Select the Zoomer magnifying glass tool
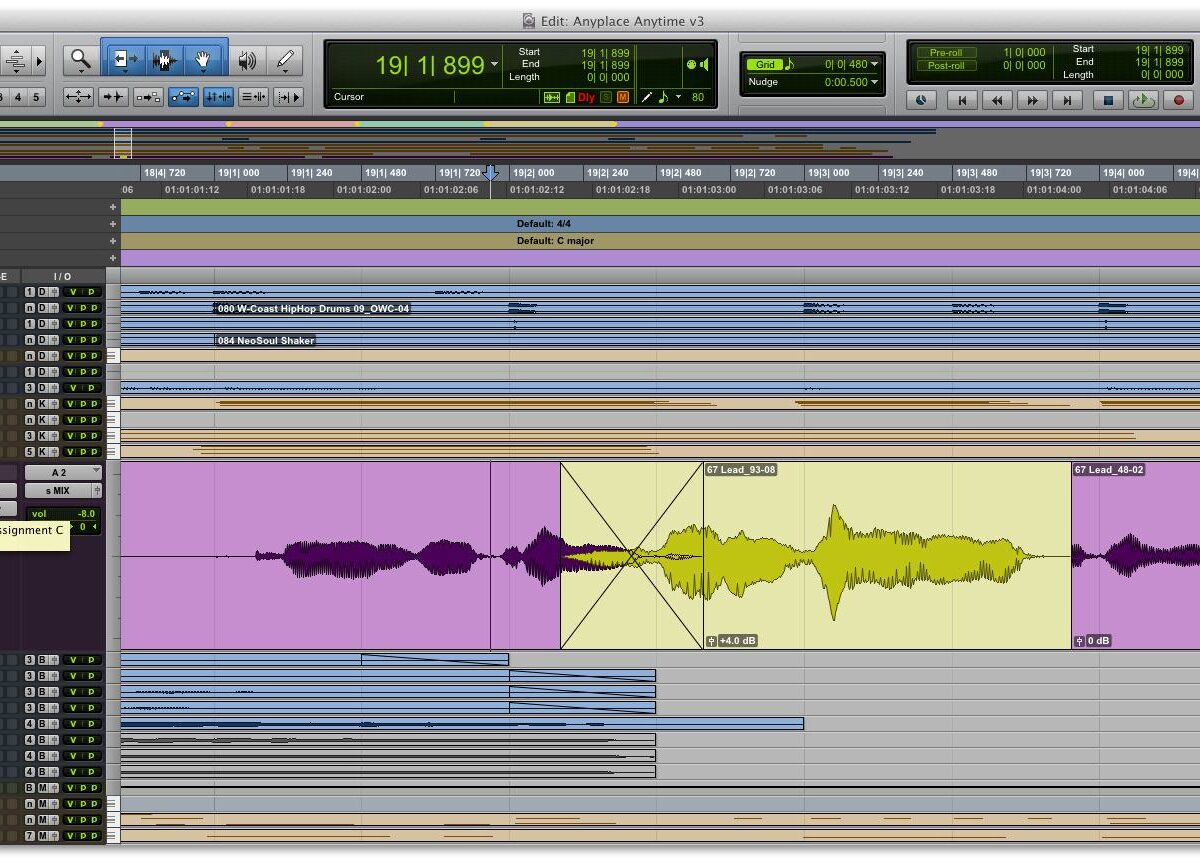Image resolution: width=1200 pixels, height=864 pixels. (80, 61)
